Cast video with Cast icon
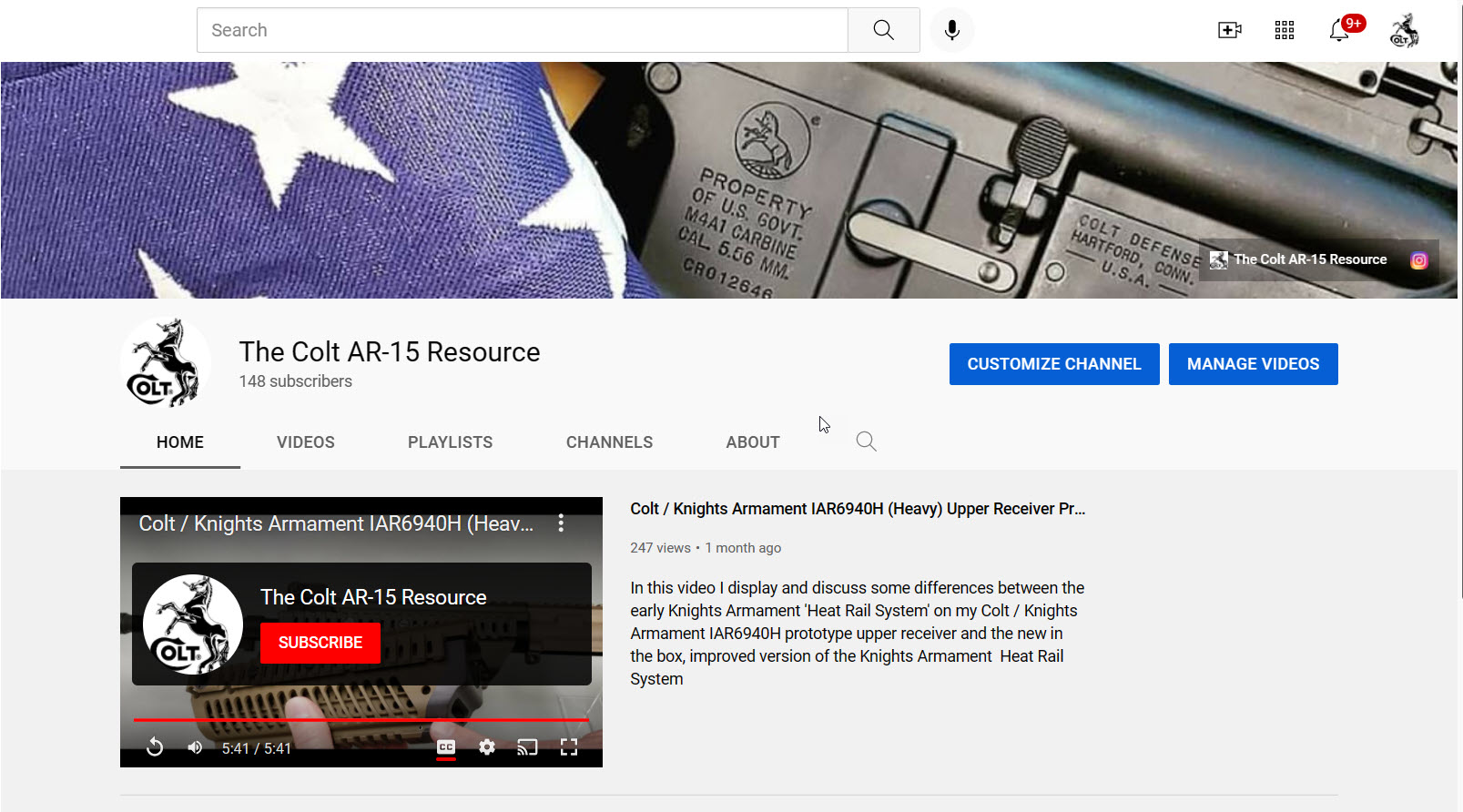1463x812 pixels. point(527,747)
